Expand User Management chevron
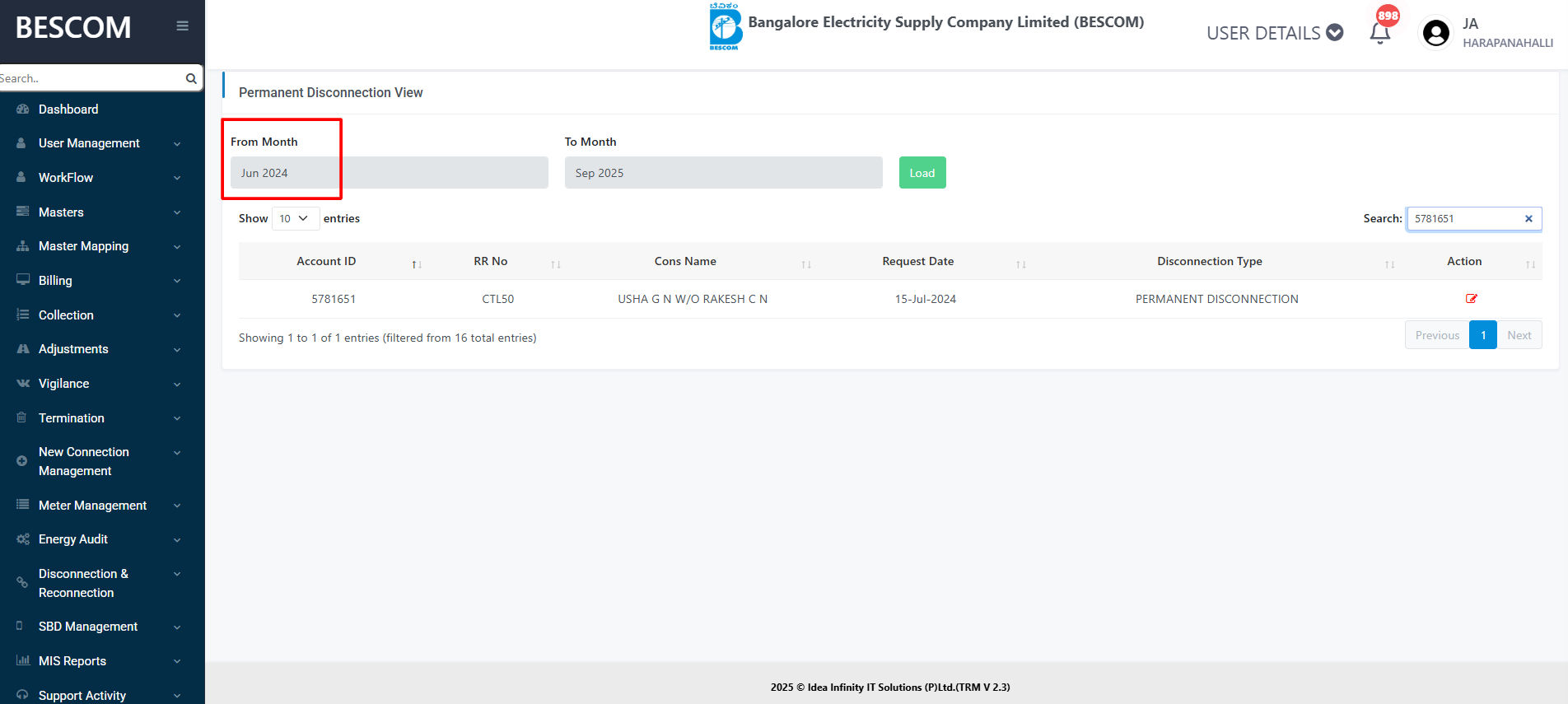 coord(177,144)
